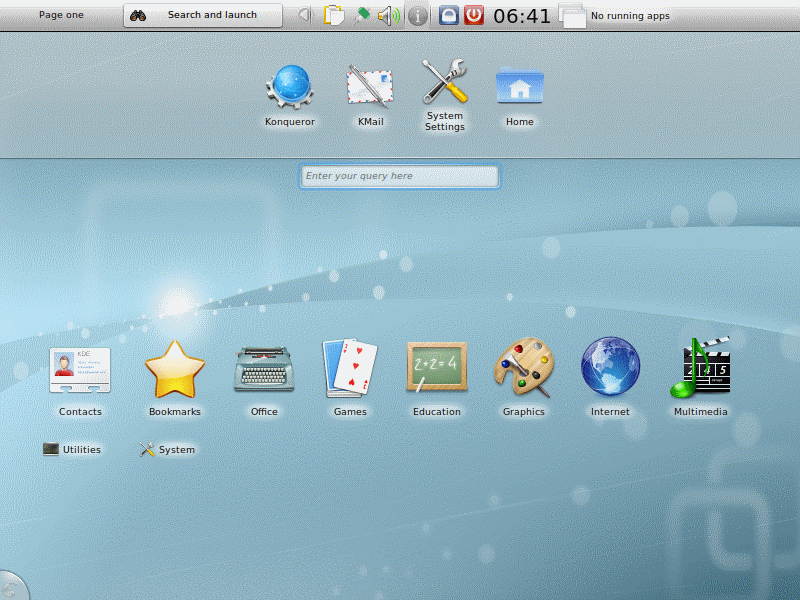Toggle the speaker volume control in tray

[388, 15]
